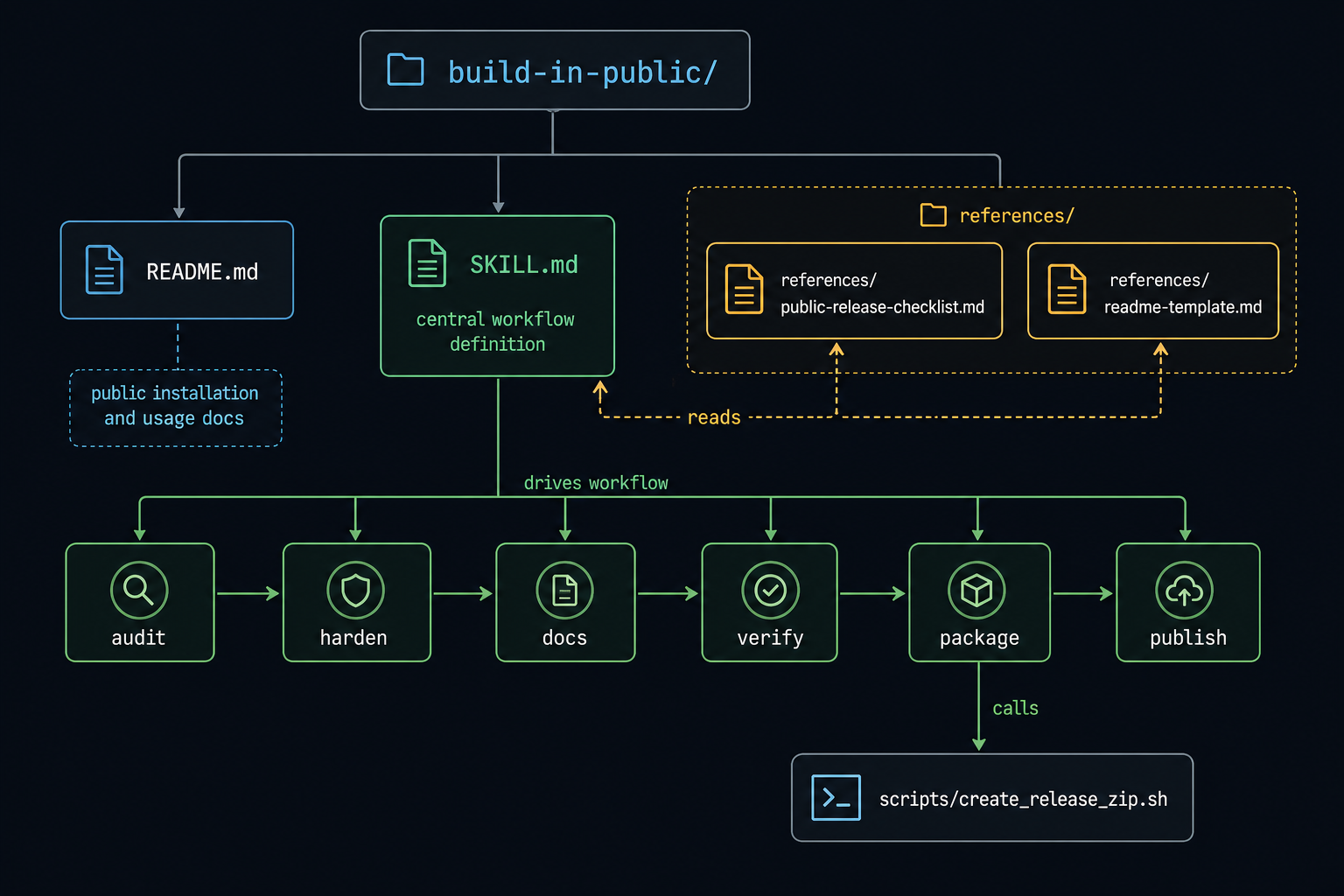
Task: Click the references/ folder icon
Action: pos(934,214)
